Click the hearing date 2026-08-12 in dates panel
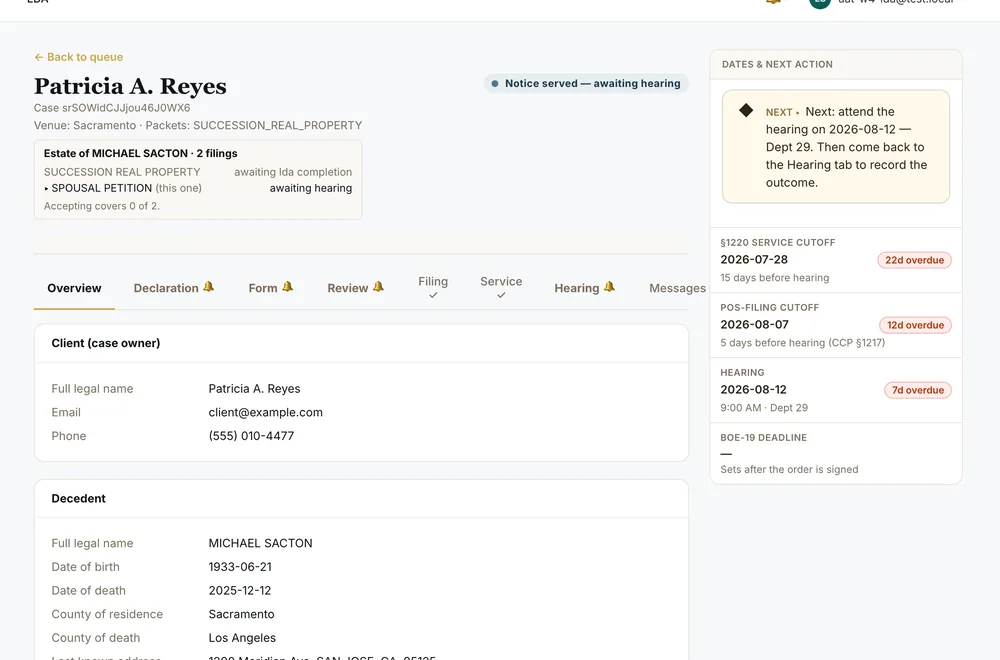This screenshot has width=1000, height=660. 753,390
